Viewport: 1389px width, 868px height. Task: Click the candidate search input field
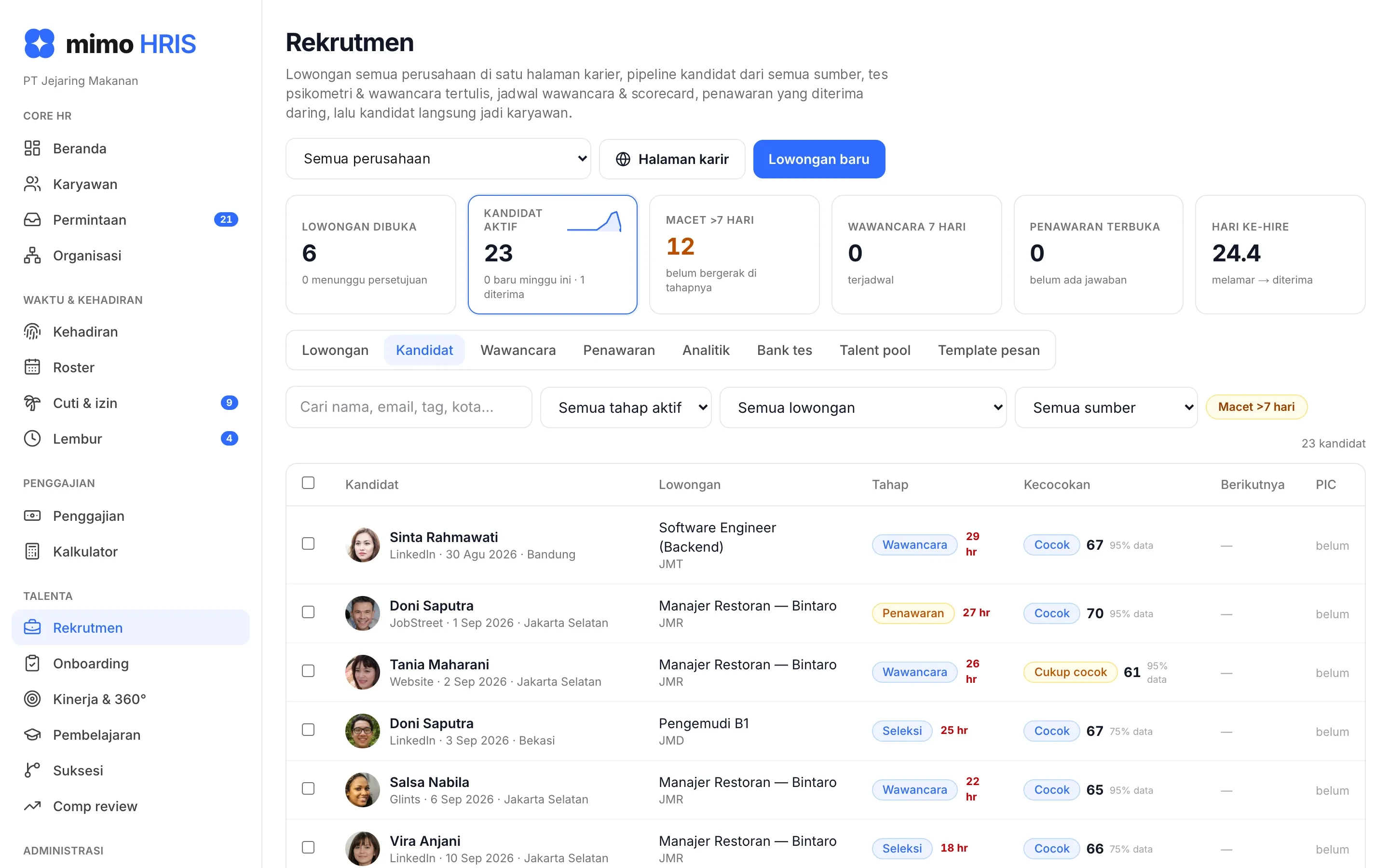pos(409,407)
